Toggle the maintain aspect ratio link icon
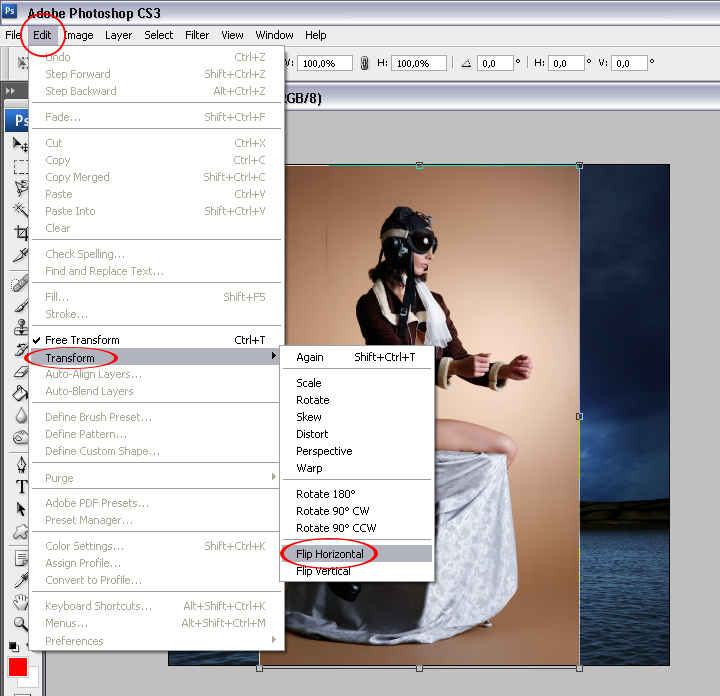720x696 pixels. 364,63
